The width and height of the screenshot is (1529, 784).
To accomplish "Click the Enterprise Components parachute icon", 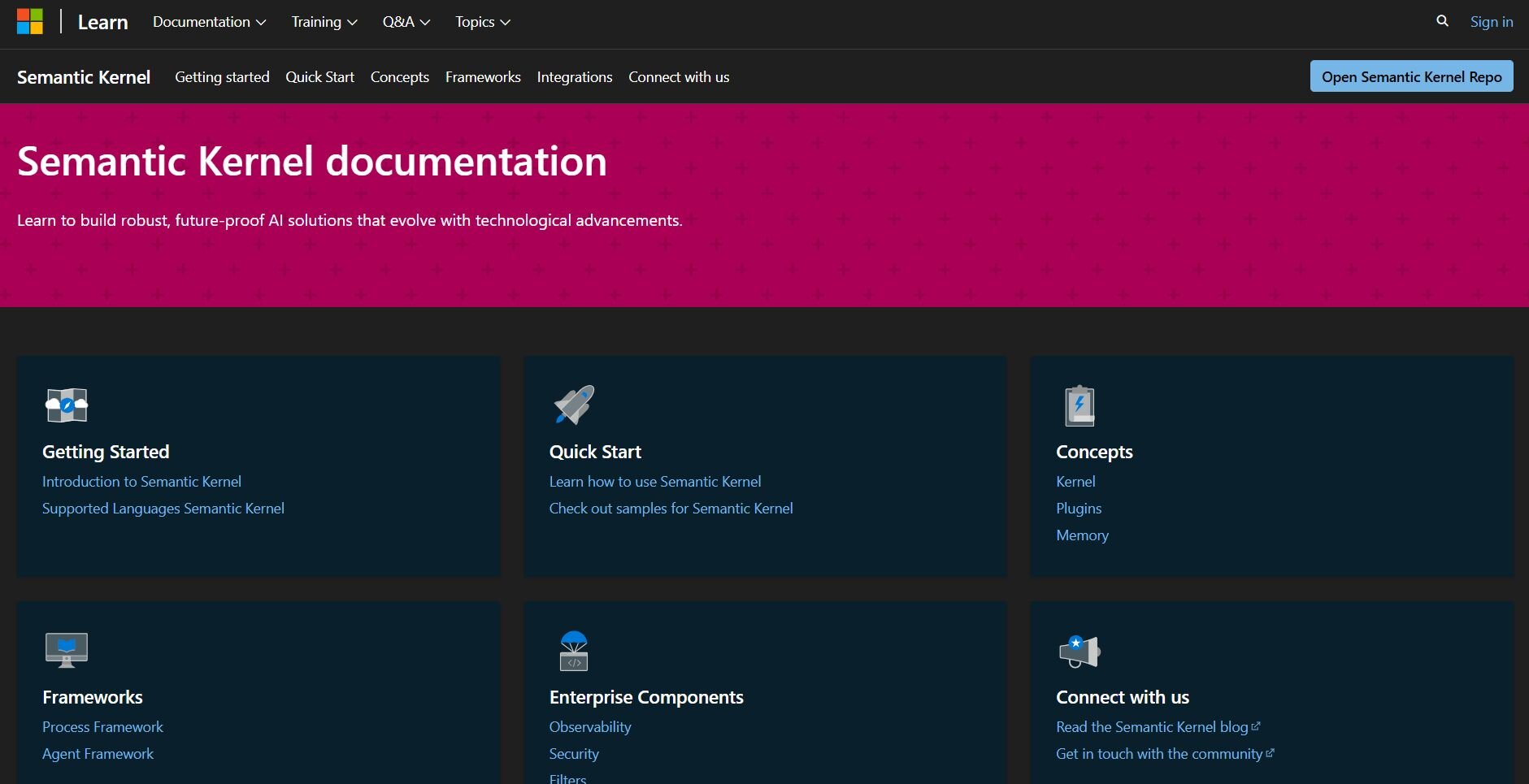I will [574, 651].
